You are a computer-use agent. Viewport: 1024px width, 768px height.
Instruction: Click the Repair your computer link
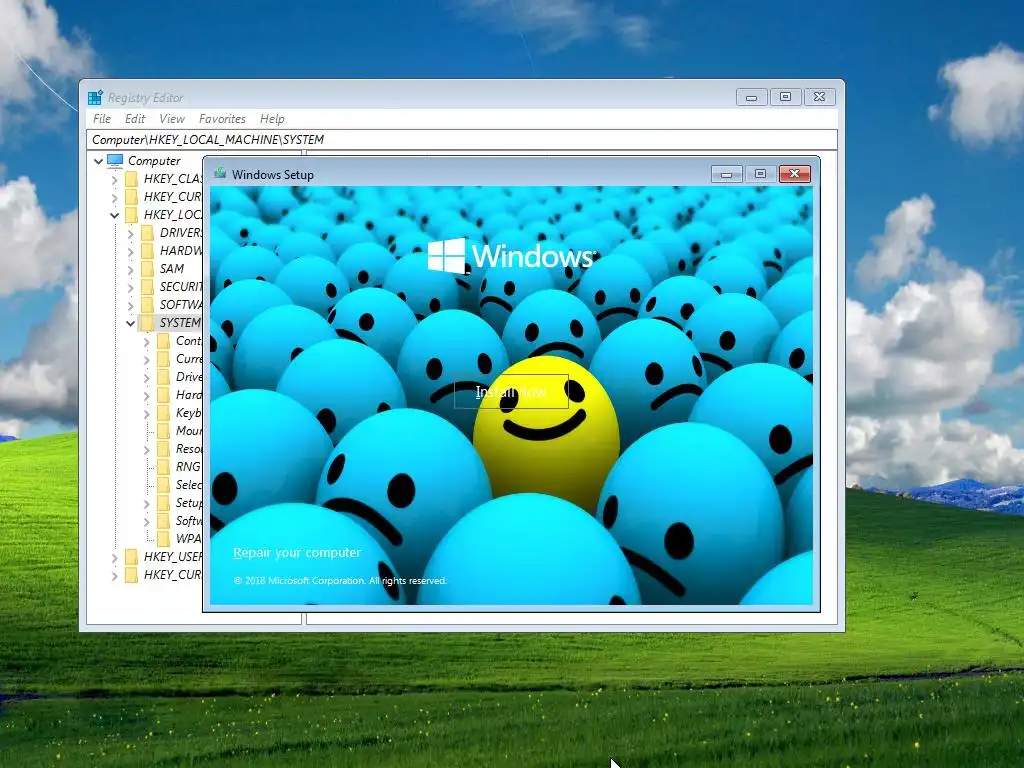point(297,552)
